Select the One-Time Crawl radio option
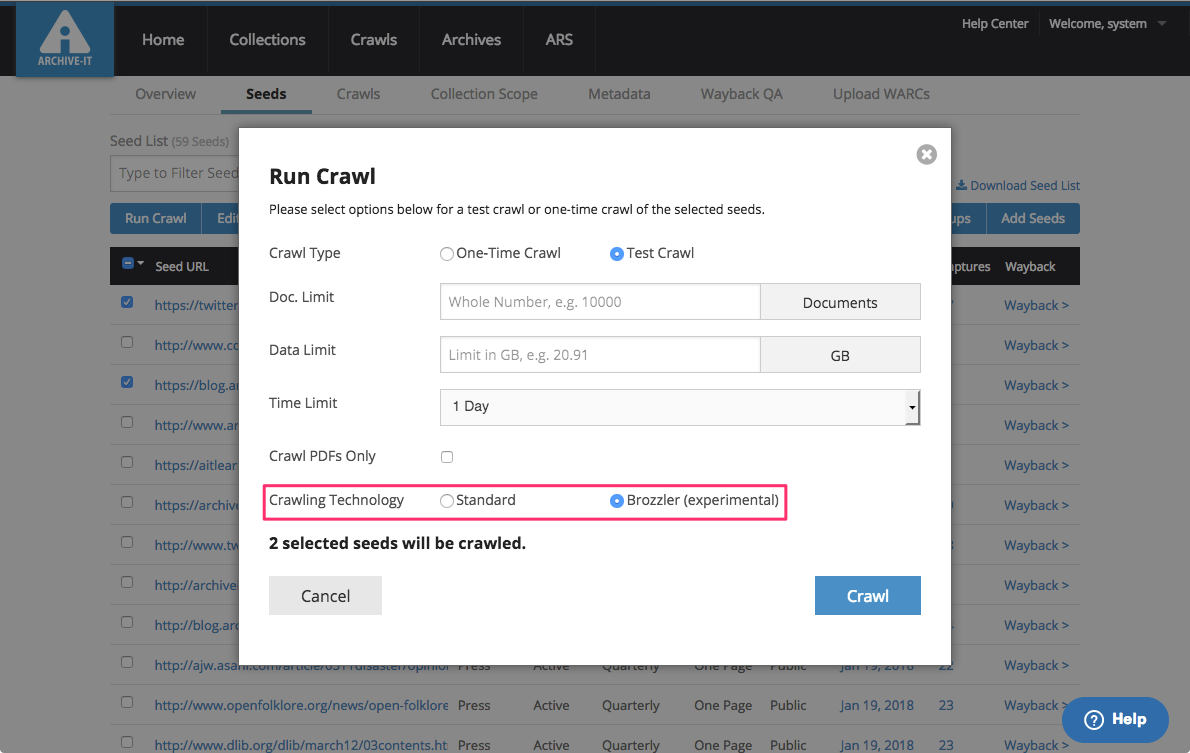 coord(447,254)
